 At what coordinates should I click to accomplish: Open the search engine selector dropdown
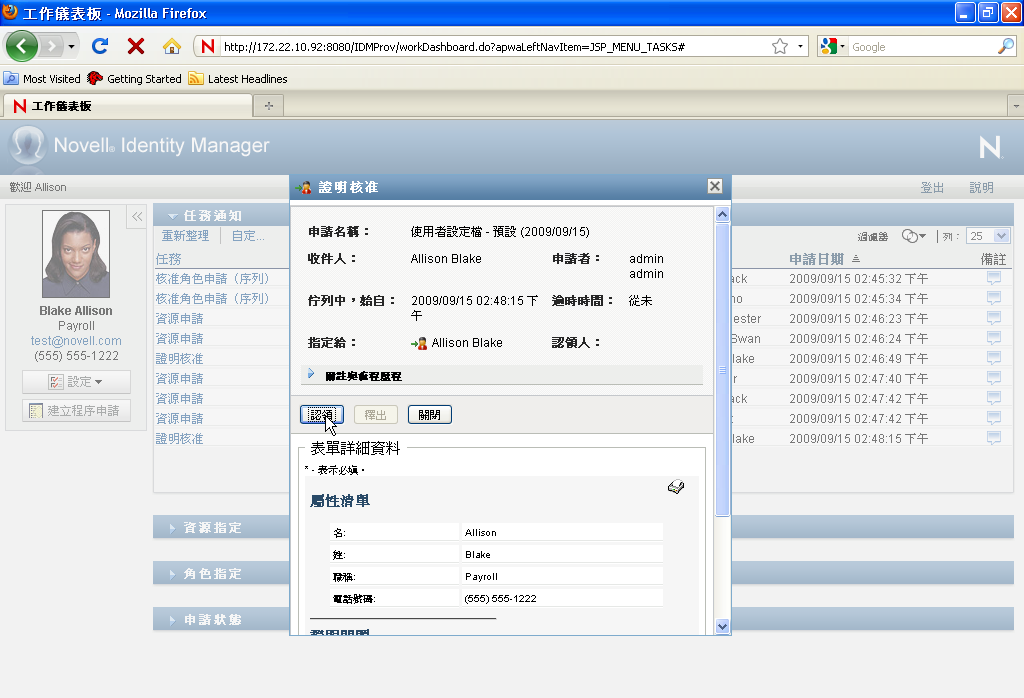coord(833,46)
